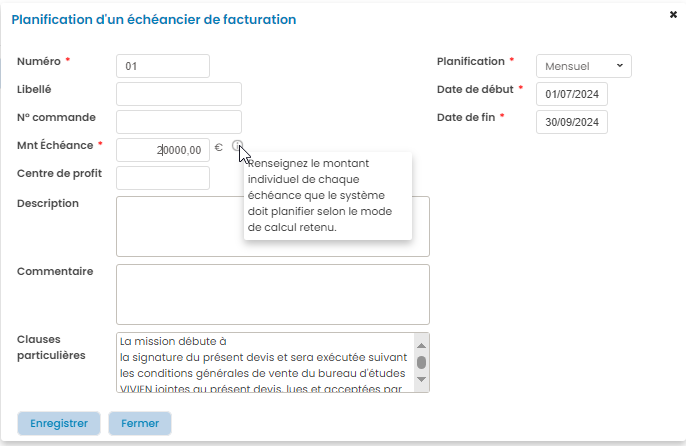Focus the Numéro input field containing 01
The width and height of the screenshot is (686, 446).
click(x=163, y=66)
